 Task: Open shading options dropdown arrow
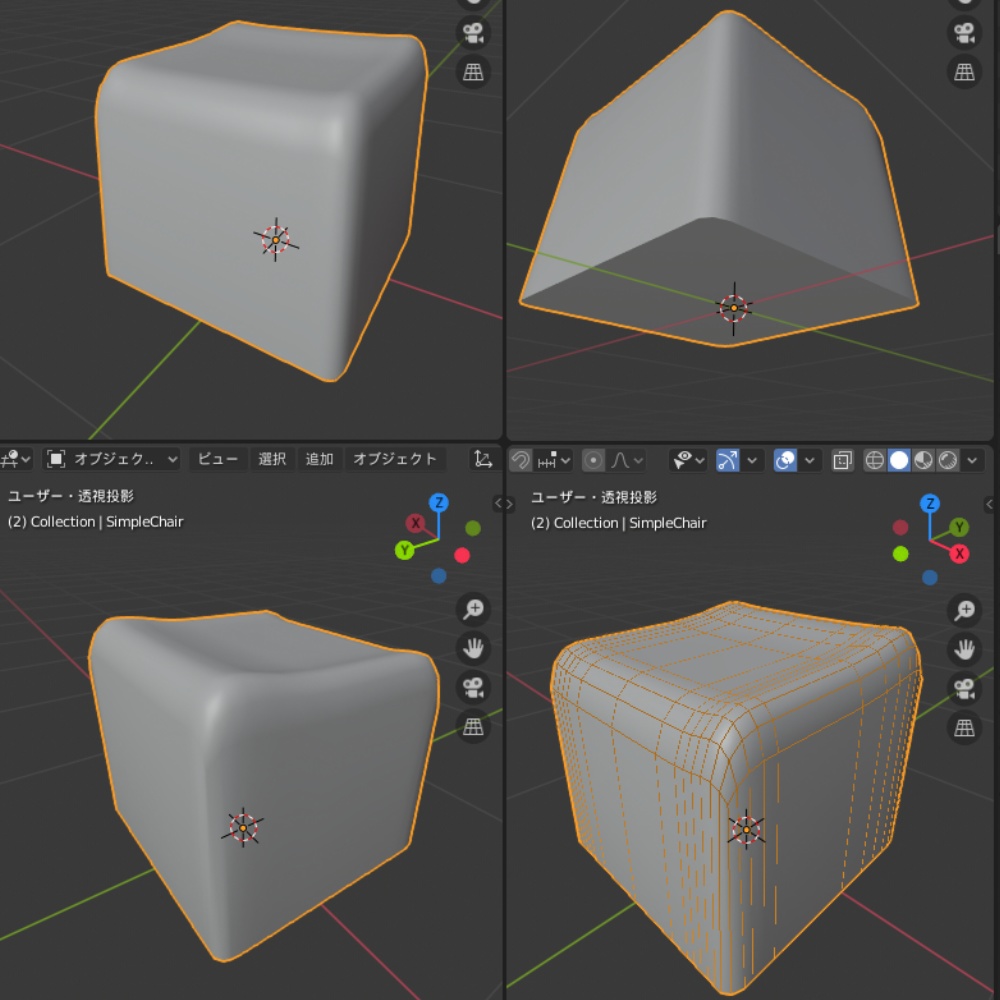point(972,460)
